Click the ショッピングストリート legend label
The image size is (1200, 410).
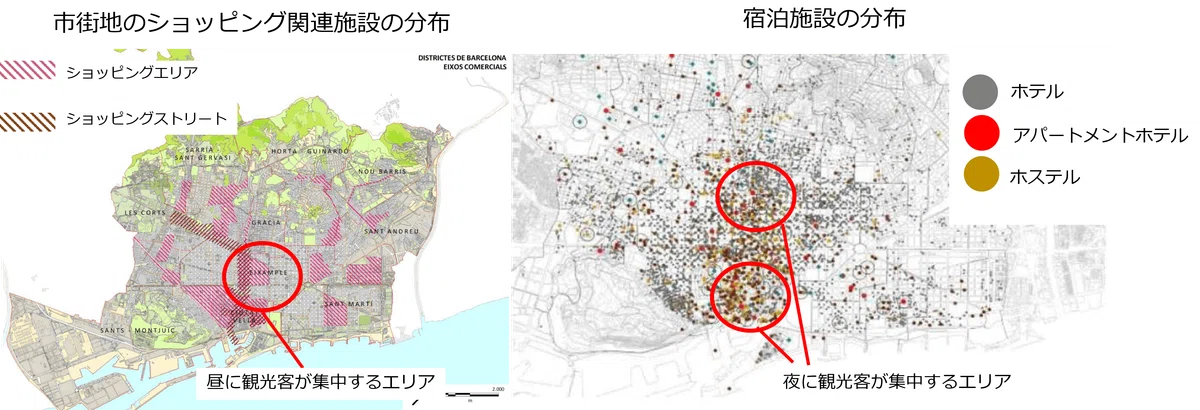coord(146,118)
